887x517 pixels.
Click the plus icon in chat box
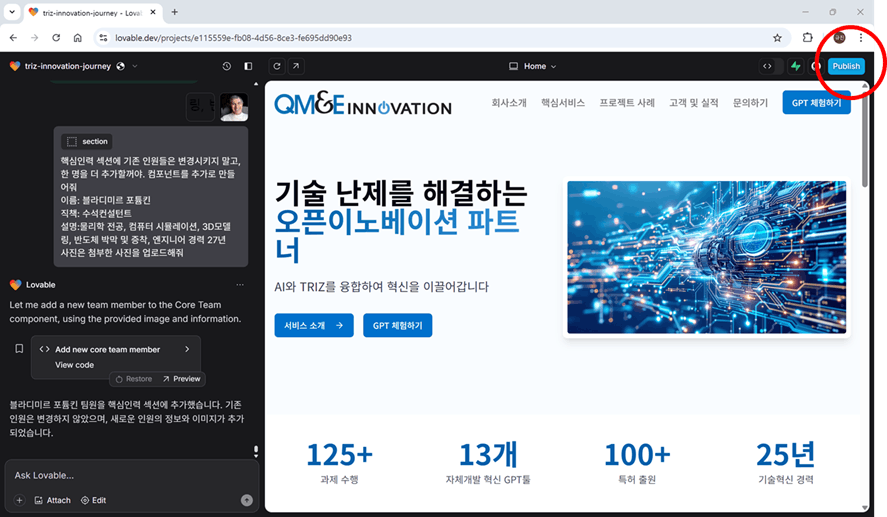(19, 500)
